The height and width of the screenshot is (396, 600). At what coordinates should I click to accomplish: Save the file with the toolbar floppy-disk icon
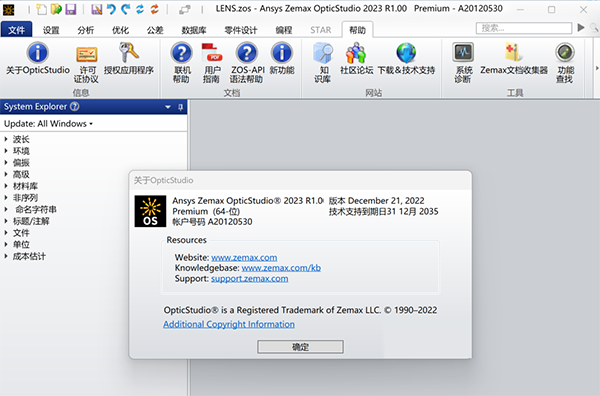pyautogui.click(x=71, y=9)
